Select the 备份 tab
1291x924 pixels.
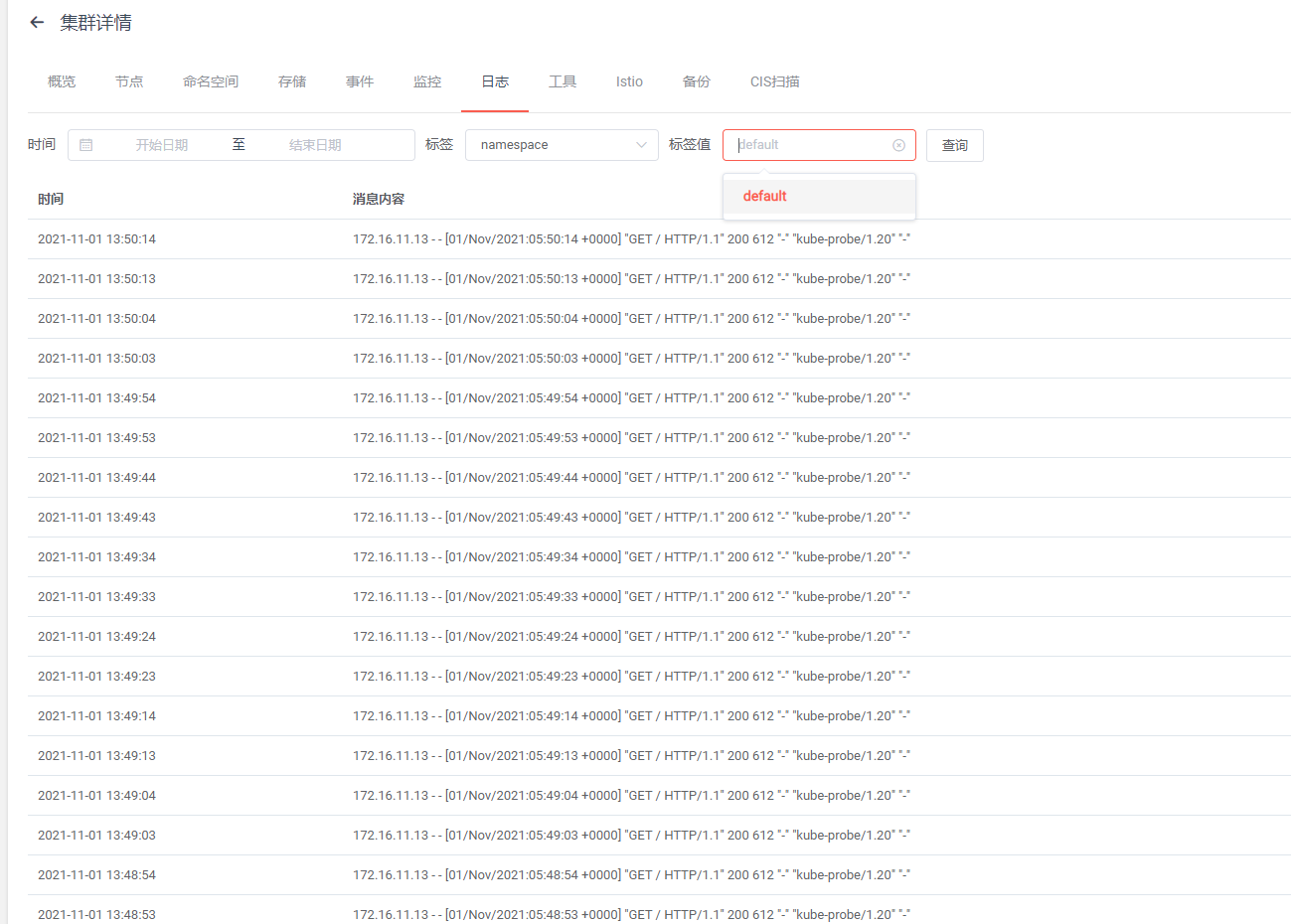696,81
